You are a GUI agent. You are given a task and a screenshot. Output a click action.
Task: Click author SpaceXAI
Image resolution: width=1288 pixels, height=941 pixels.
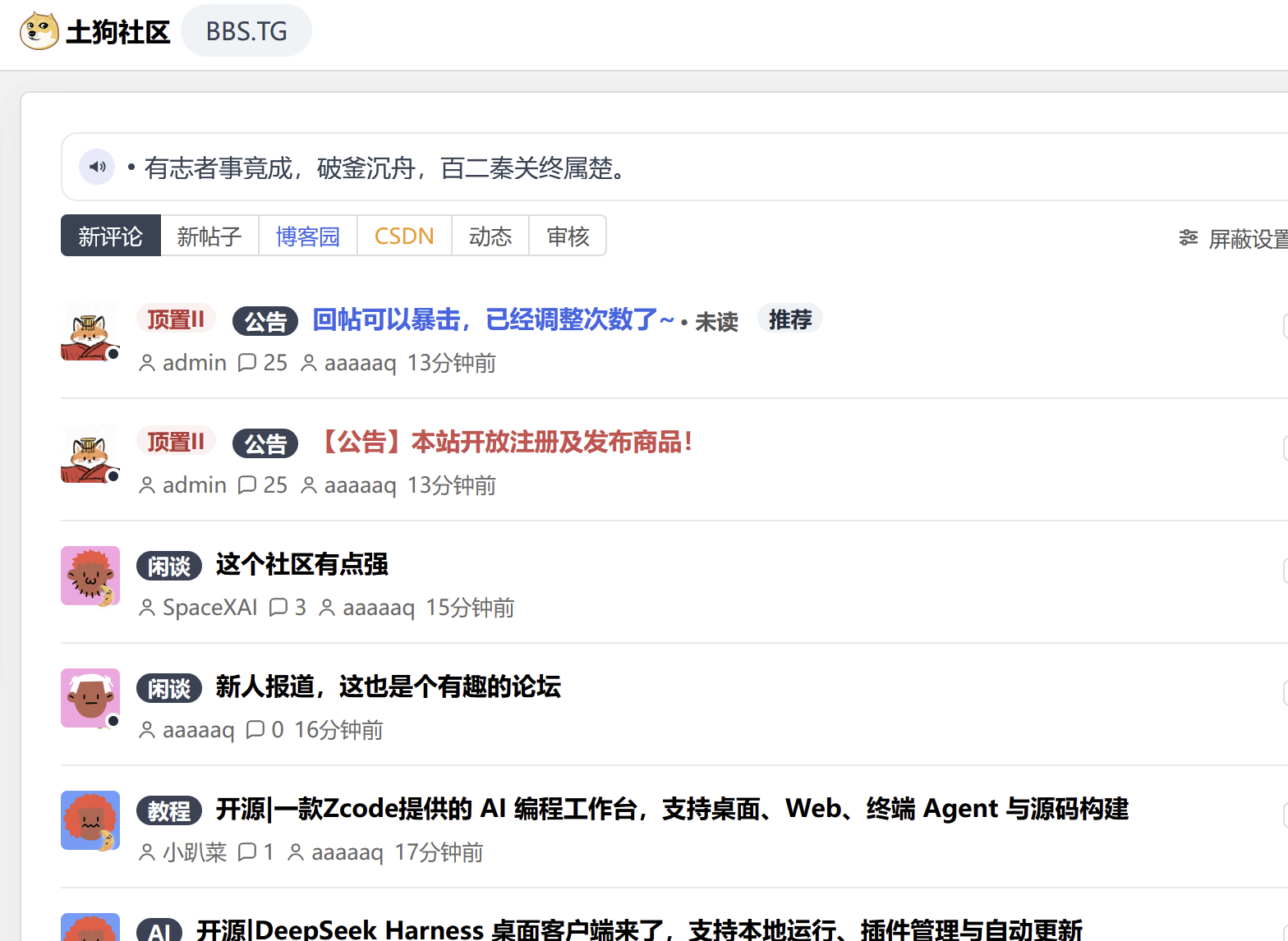tap(210, 607)
